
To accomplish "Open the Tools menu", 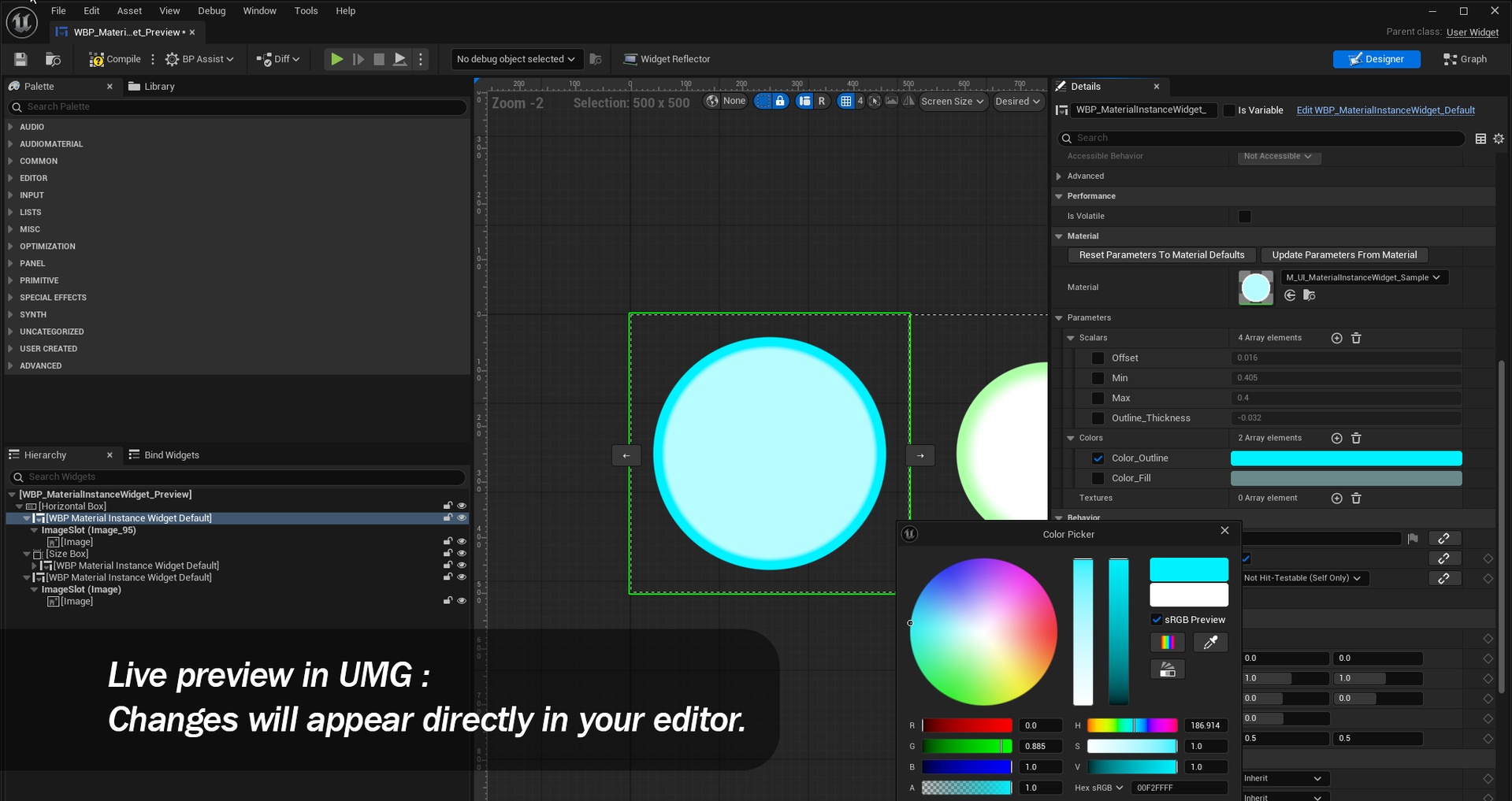I will coord(306,11).
